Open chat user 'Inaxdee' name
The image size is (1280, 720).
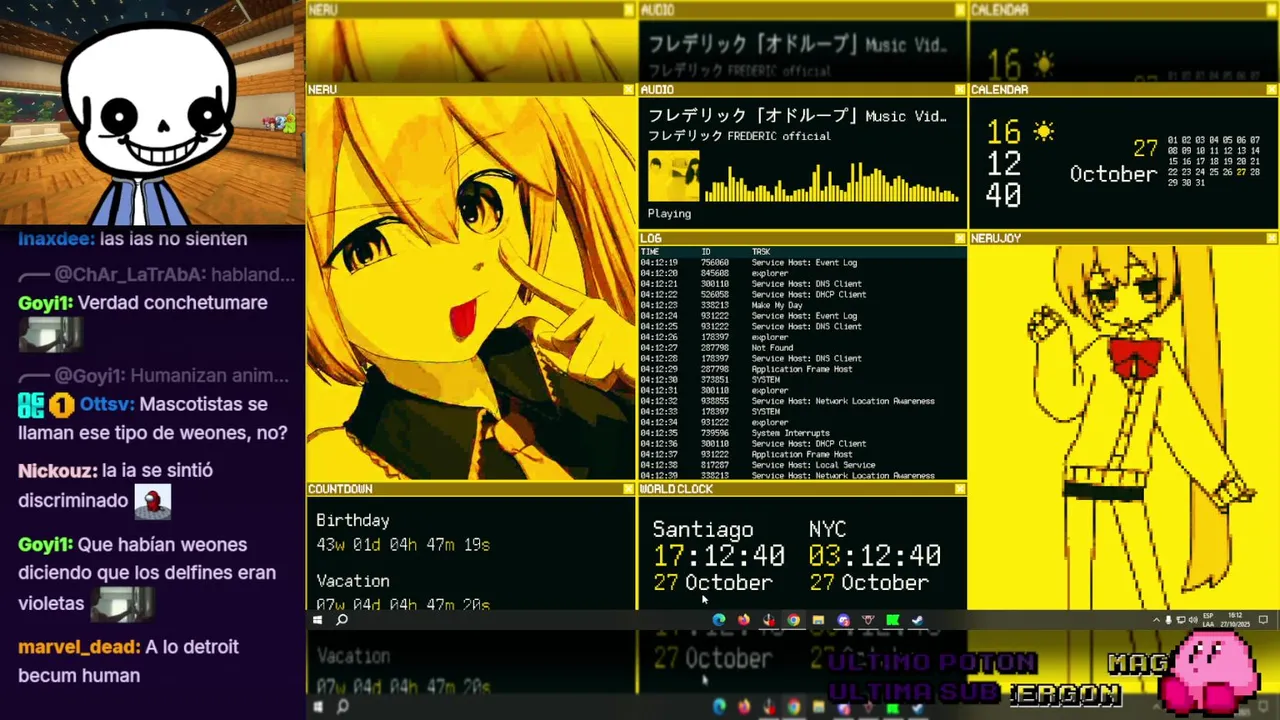pos(56,239)
